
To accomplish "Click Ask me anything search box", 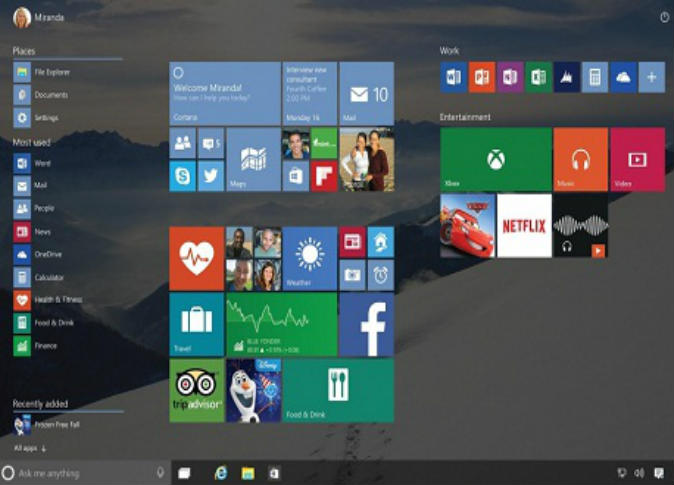I will click(86, 473).
